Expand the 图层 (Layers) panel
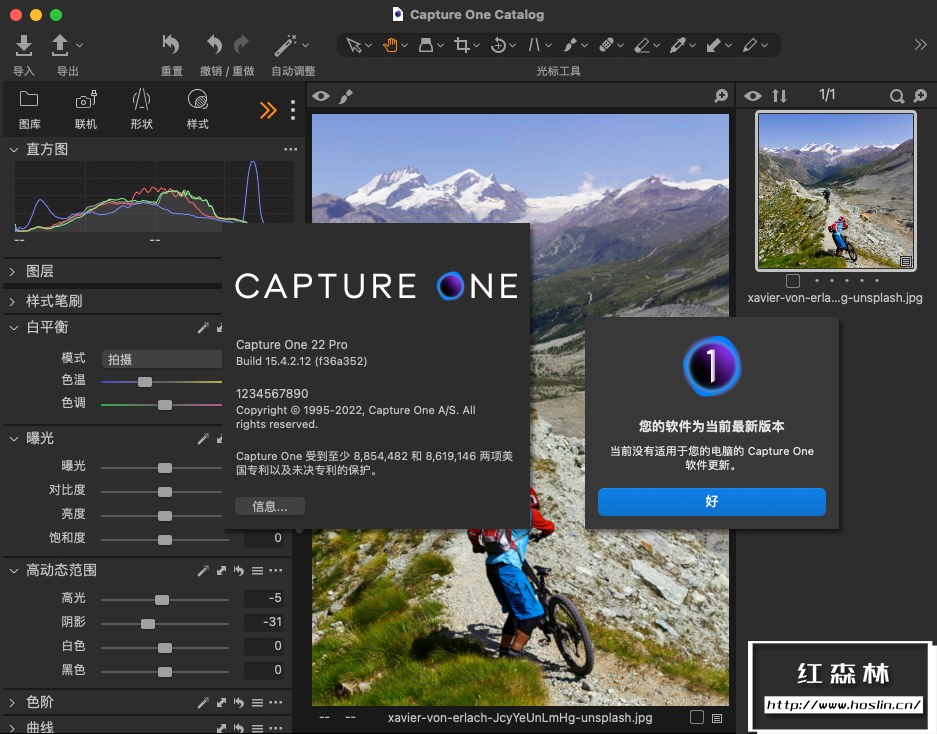The image size is (937, 734). coord(13,271)
